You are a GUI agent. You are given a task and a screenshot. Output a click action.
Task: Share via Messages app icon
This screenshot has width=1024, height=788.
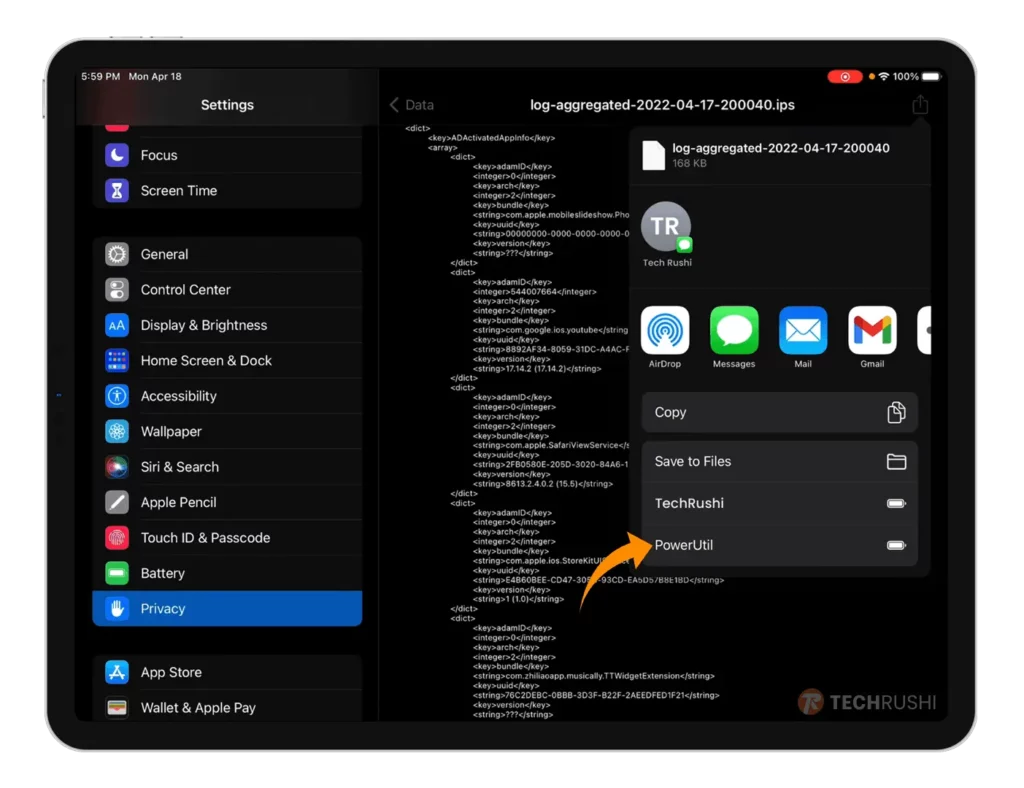(x=734, y=330)
